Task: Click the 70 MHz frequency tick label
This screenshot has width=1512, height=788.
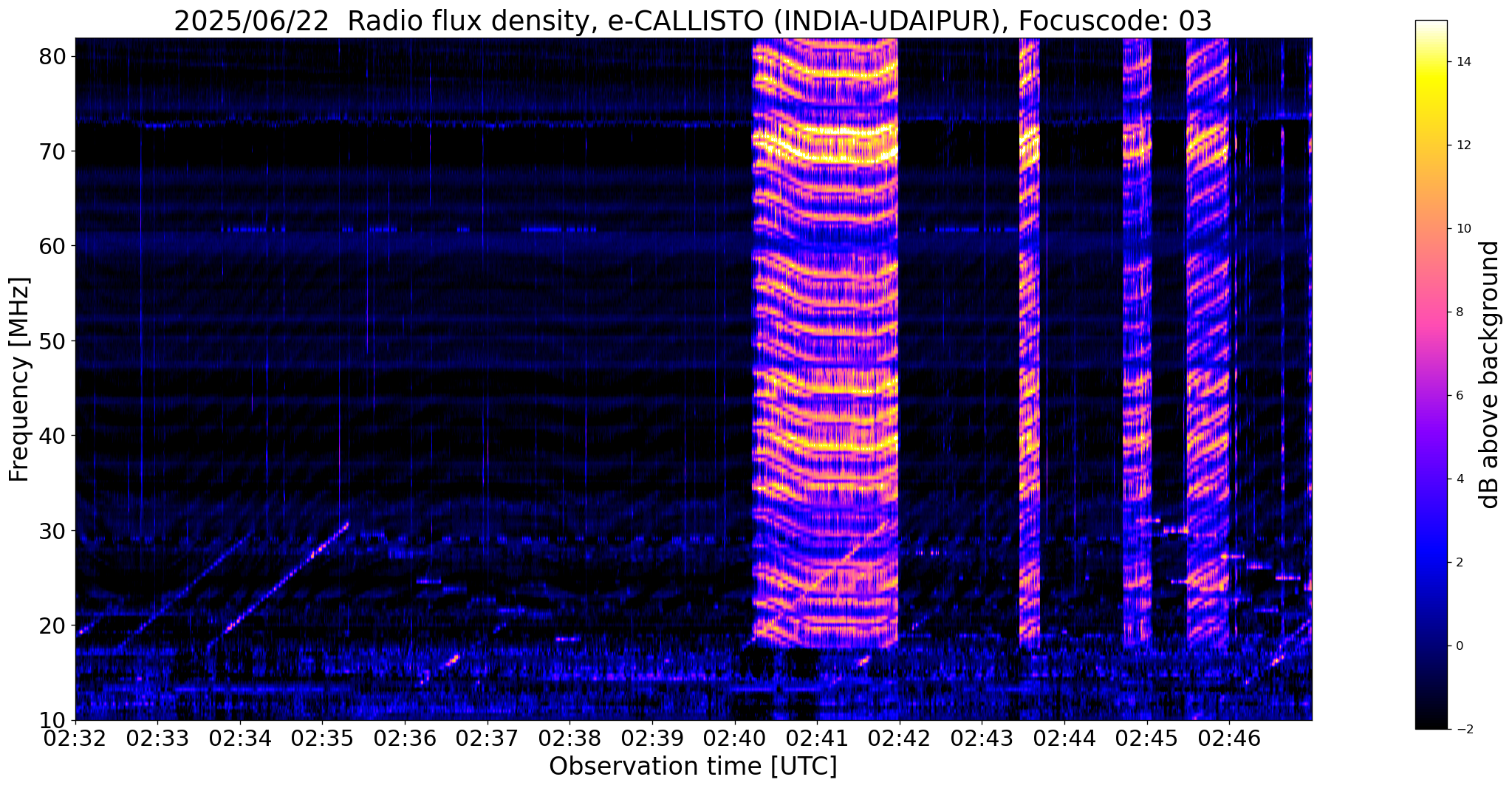Action: point(53,151)
